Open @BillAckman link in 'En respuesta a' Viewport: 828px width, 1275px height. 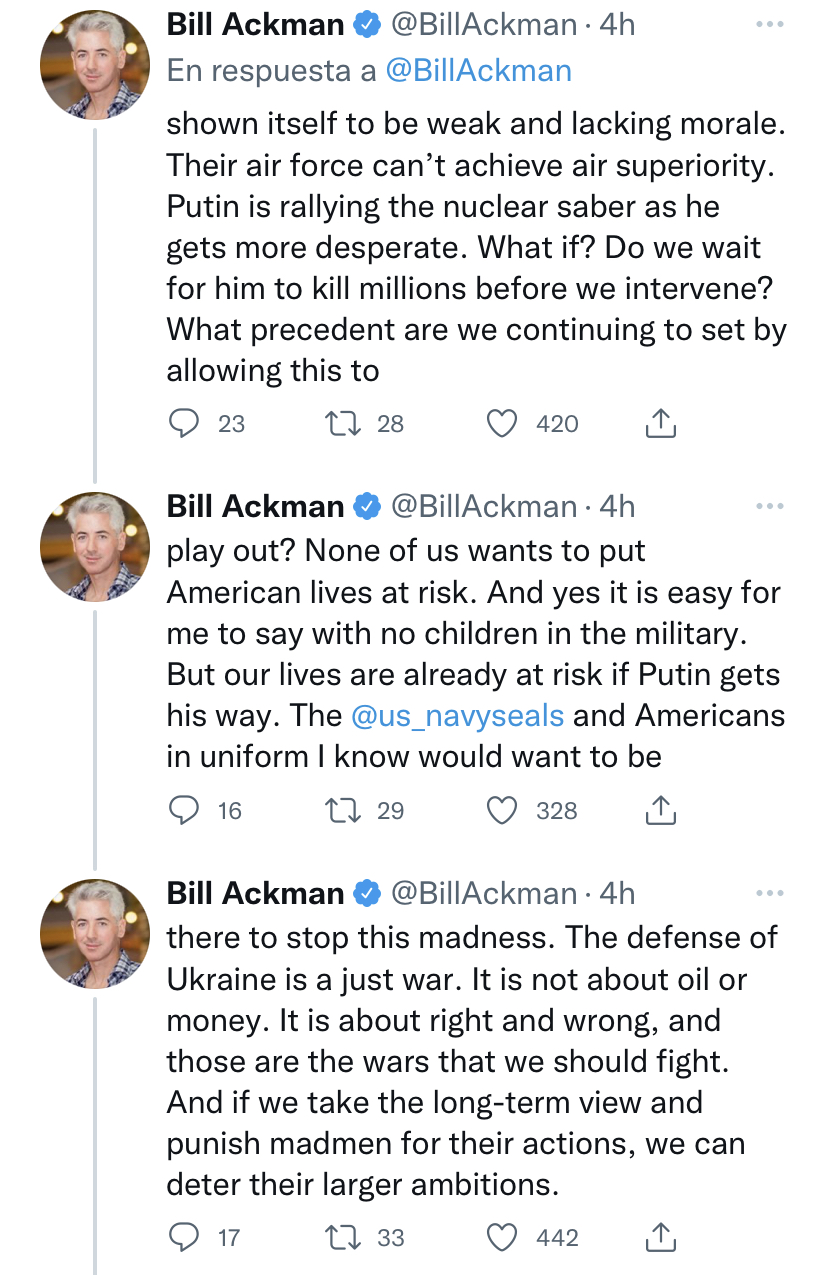[478, 71]
